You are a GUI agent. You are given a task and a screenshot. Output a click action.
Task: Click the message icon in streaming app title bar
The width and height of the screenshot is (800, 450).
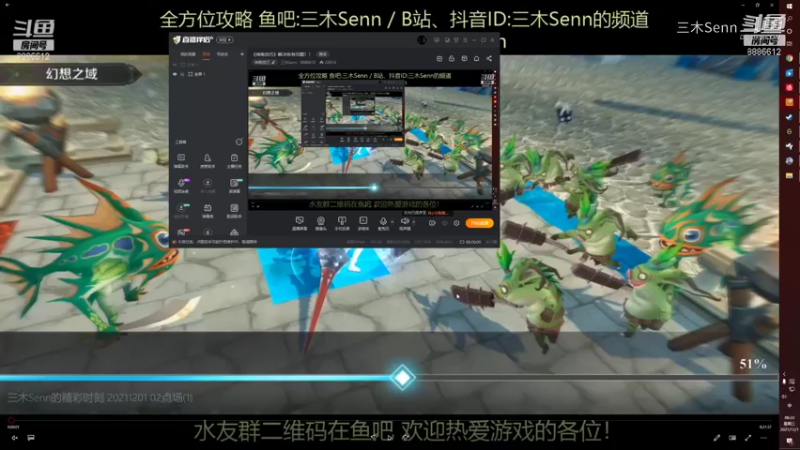coord(436,40)
